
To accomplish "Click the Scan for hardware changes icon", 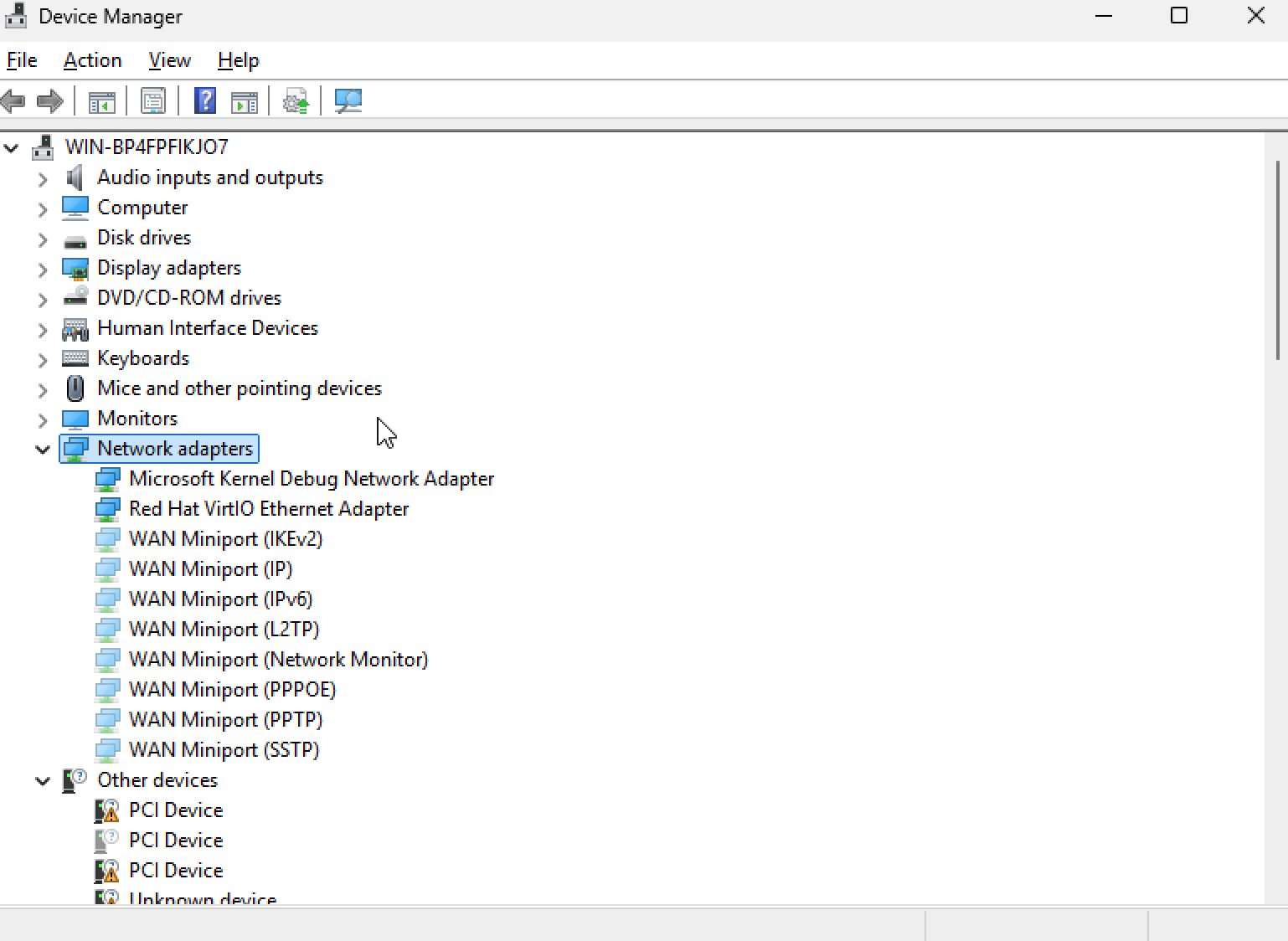I will [348, 101].
